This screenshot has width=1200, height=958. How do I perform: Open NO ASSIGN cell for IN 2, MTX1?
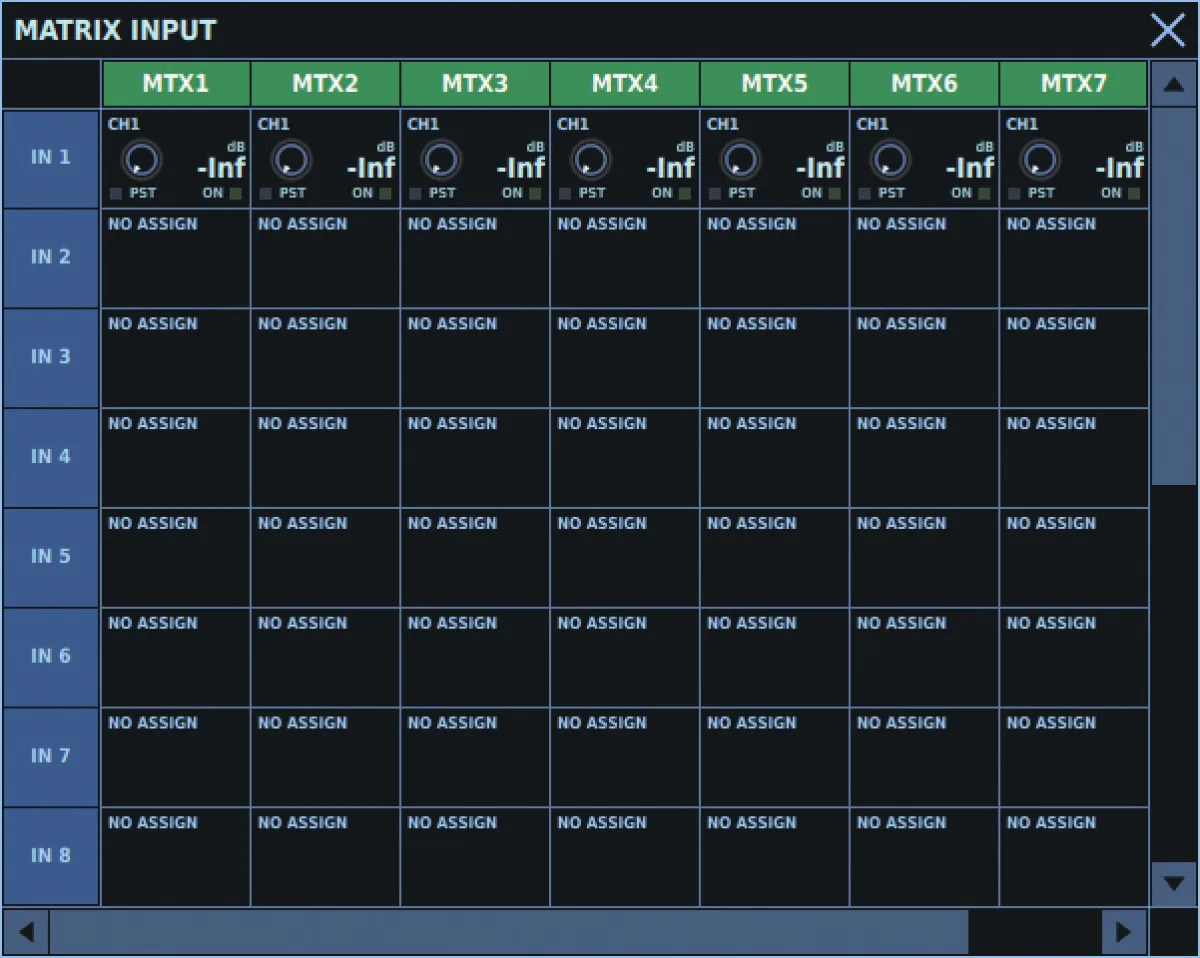click(176, 258)
